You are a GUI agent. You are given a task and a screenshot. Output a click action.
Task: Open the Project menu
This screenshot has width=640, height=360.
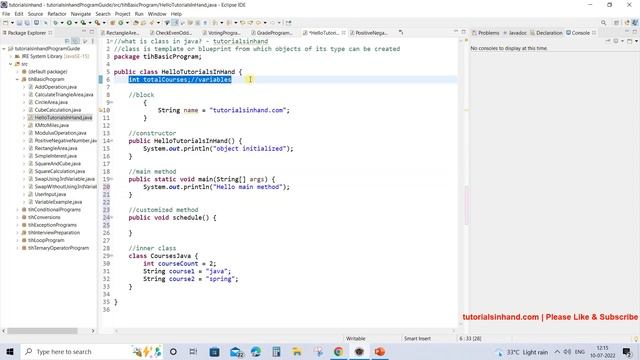[x=122, y=14]
